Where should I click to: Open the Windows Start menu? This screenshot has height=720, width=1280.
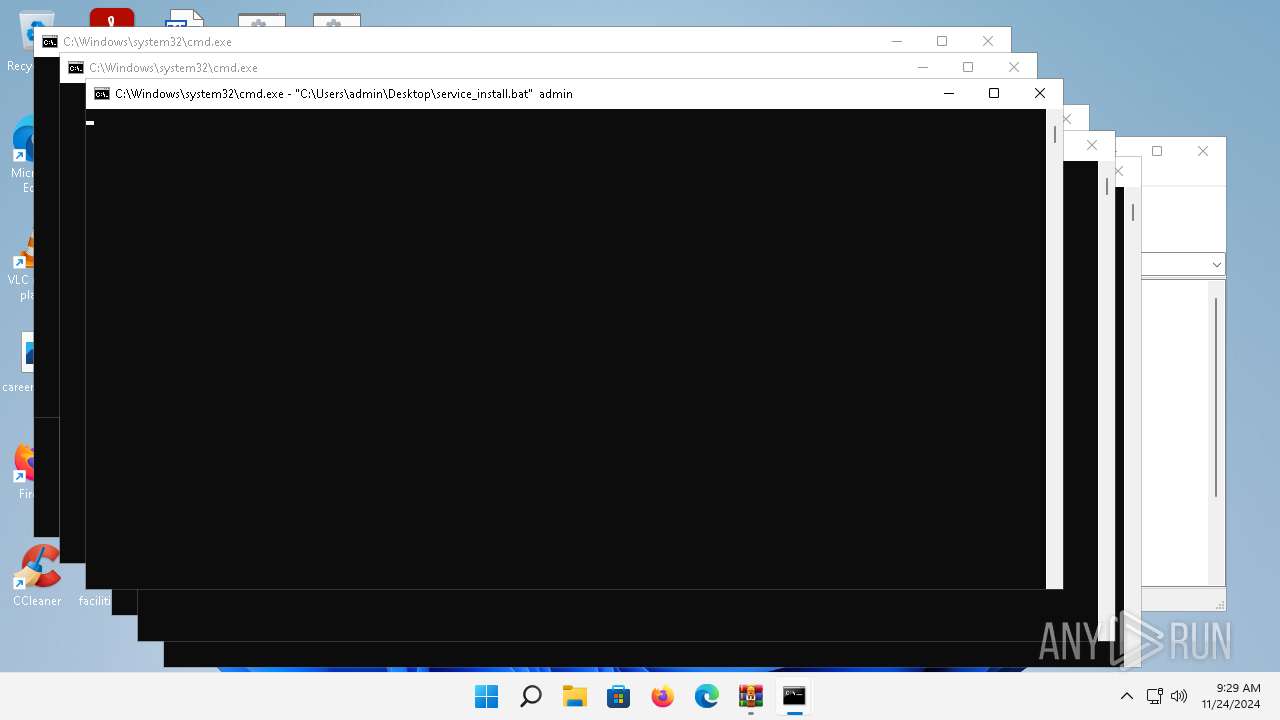point(486,697)
